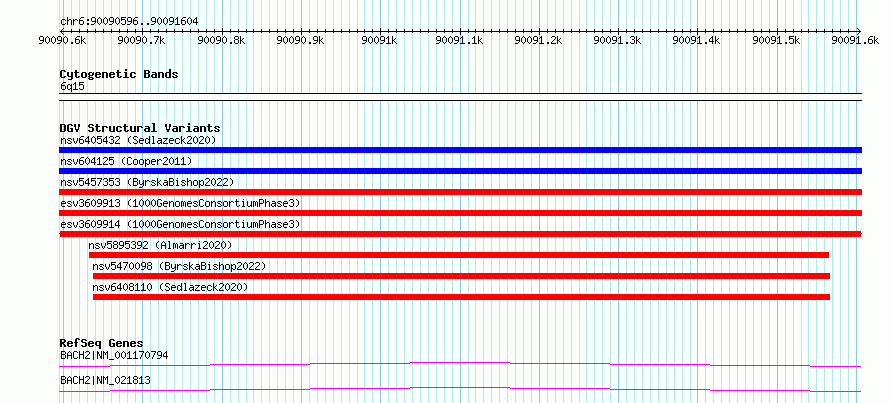Viewport: 890px width, 403px height.
Task: Click the red bar for nsv5895392
Action: coord(459,255)
